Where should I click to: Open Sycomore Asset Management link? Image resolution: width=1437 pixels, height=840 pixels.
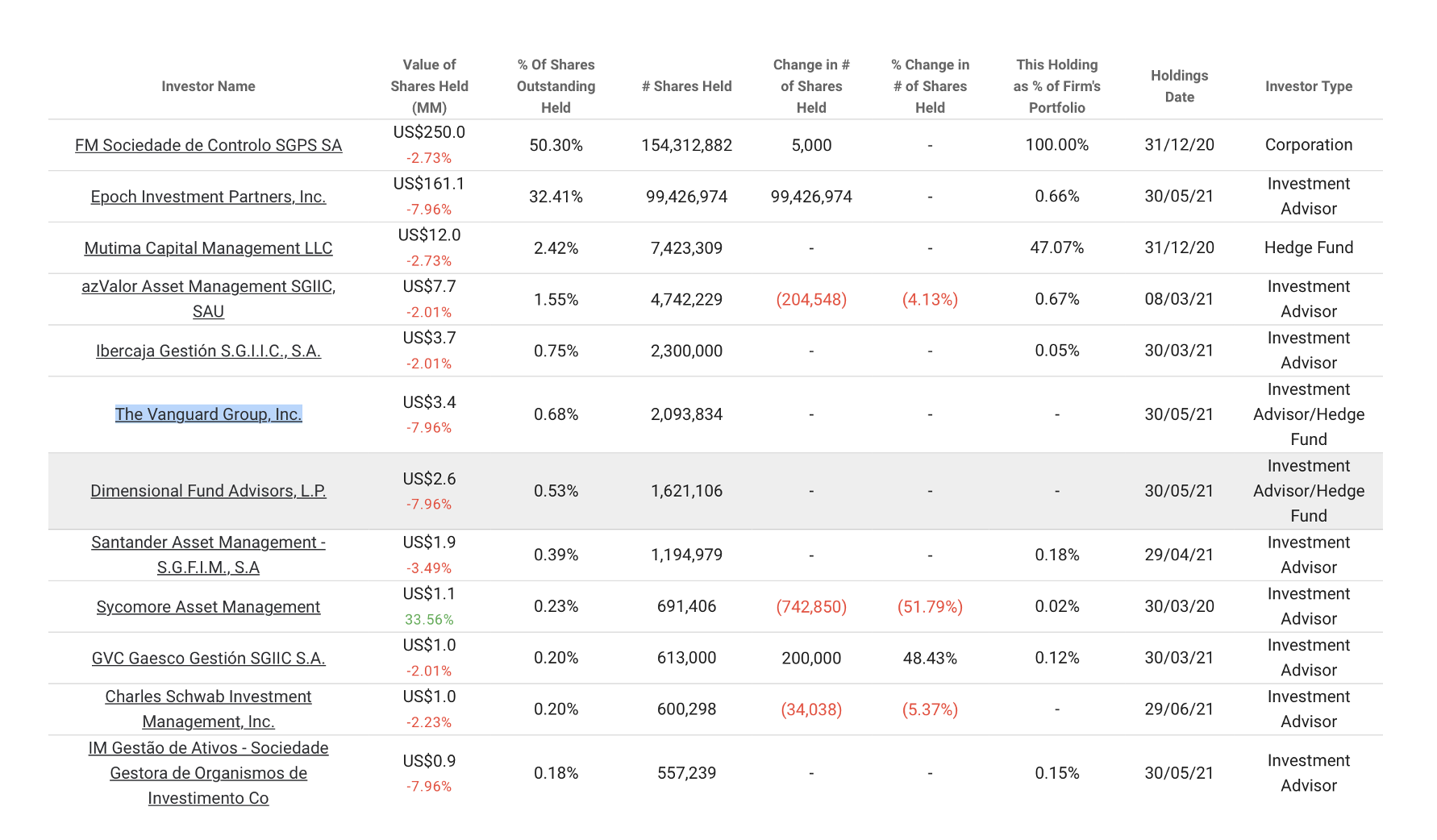point(208,607)
